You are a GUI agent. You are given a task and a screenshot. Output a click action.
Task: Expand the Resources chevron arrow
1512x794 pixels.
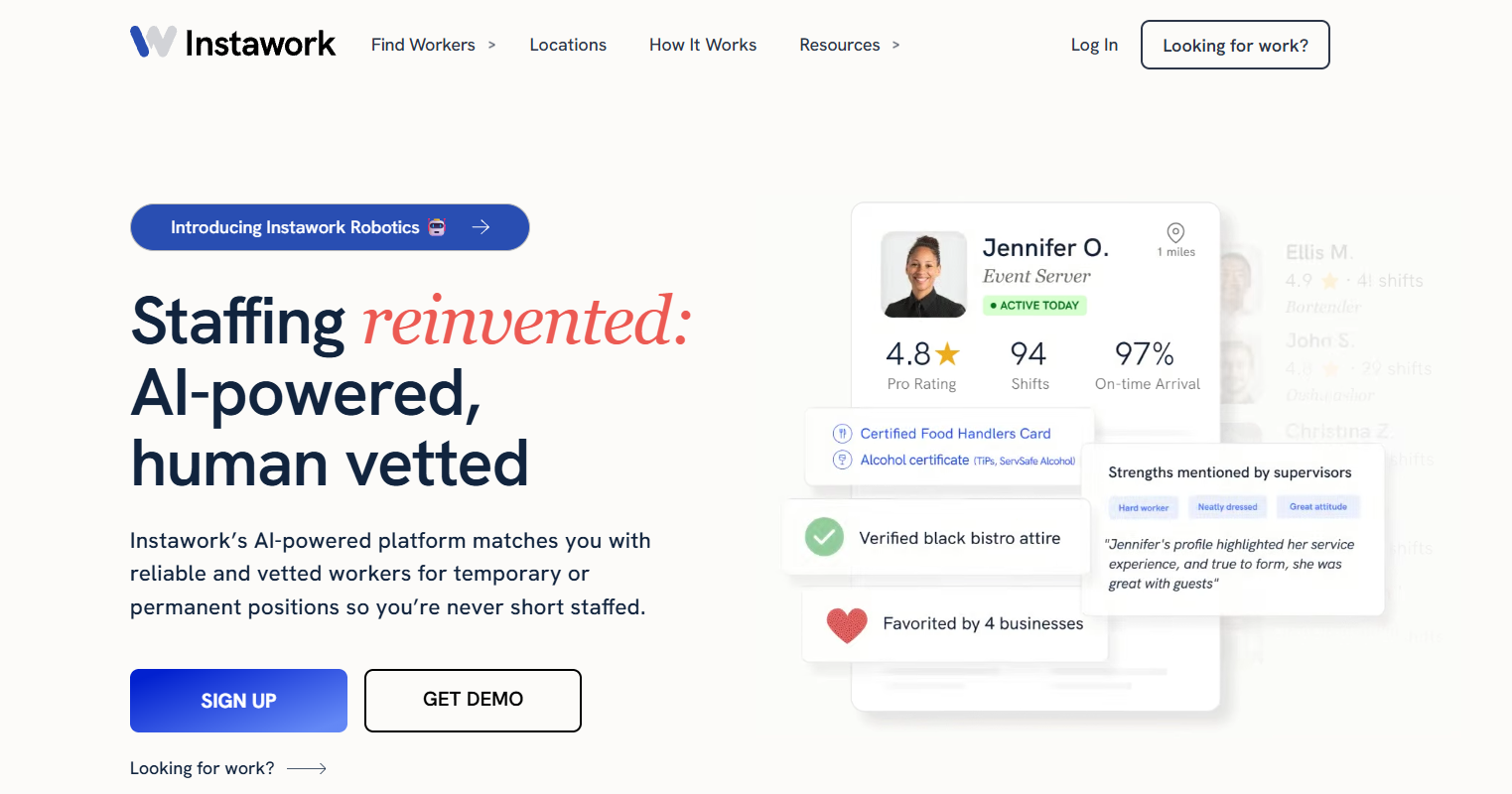[x=895, y=45]
